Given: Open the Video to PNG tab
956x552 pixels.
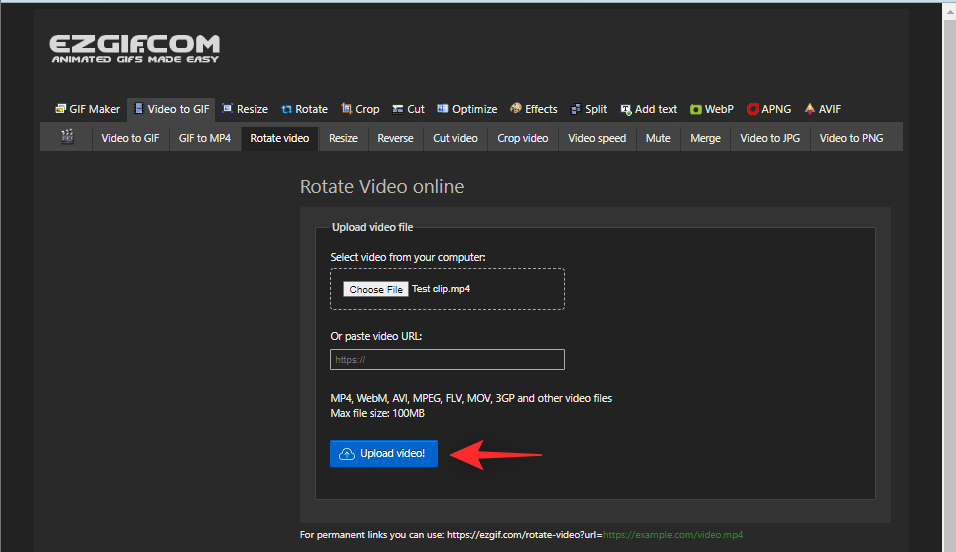Looking at the screenshot, I should click(x=851, y=138).
